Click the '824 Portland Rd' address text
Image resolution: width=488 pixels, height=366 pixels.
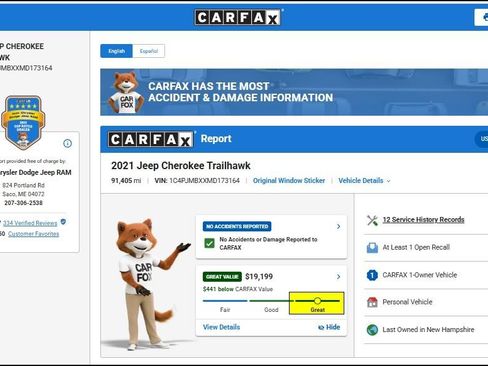[23, 185]
